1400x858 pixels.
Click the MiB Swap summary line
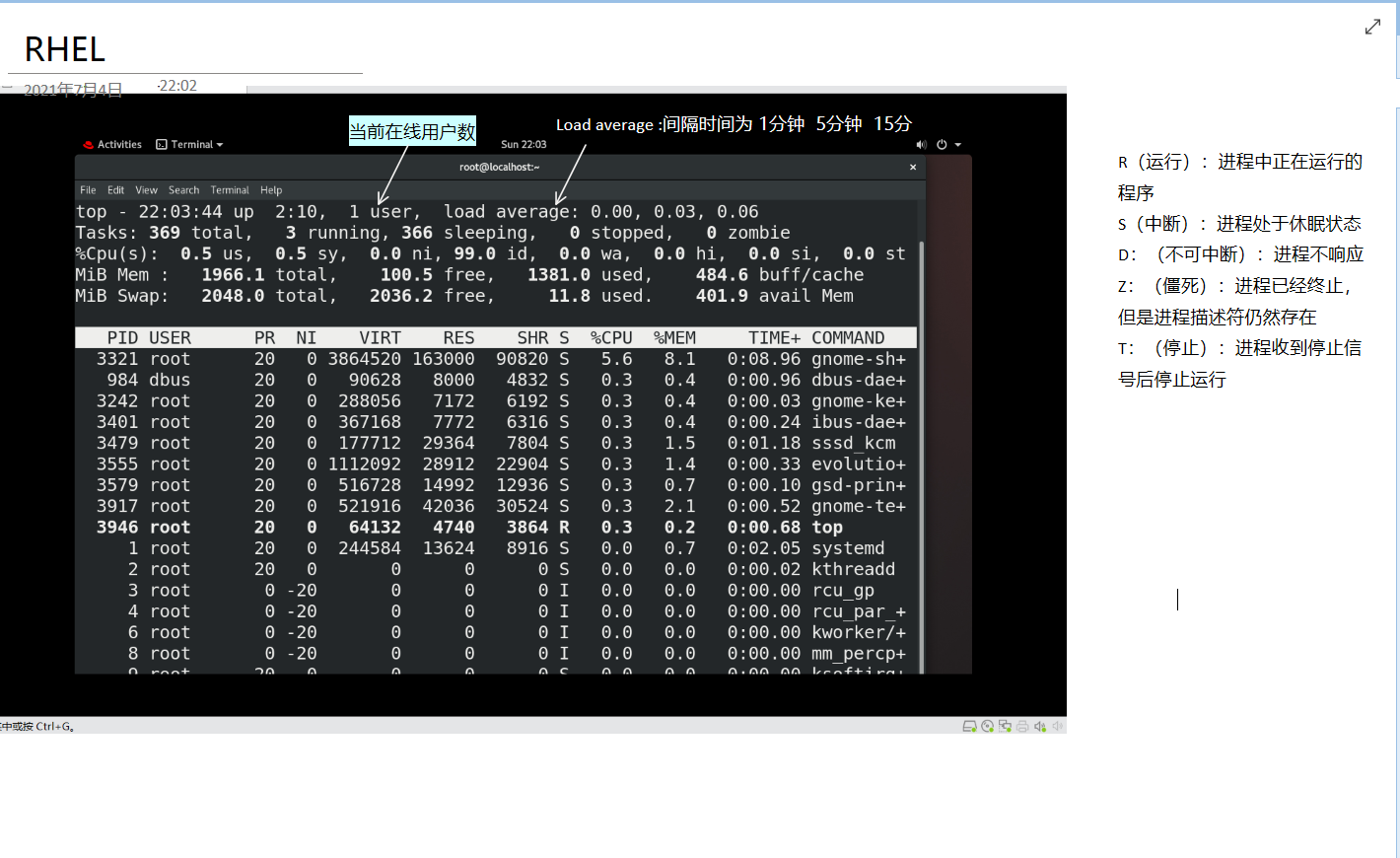[x=464, y=296]
